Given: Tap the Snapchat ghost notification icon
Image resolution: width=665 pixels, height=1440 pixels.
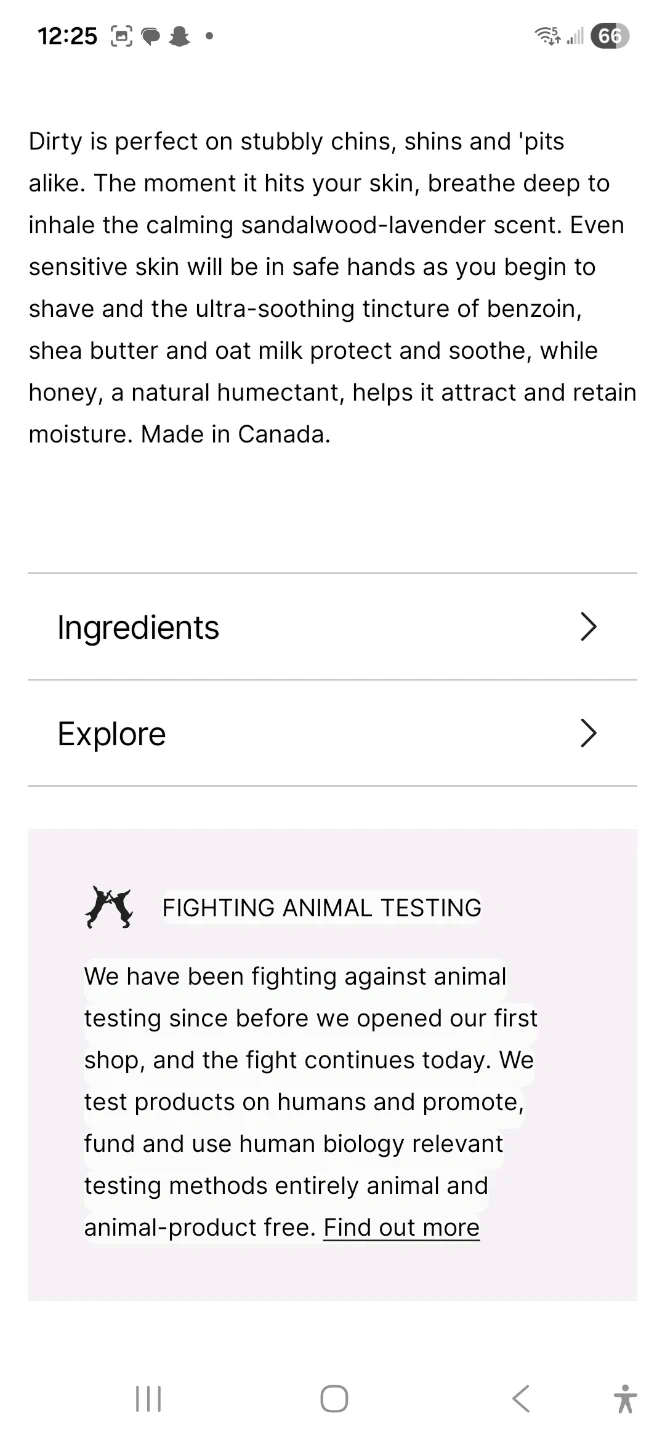Looking at the screenshot, I should coord(180,37).
